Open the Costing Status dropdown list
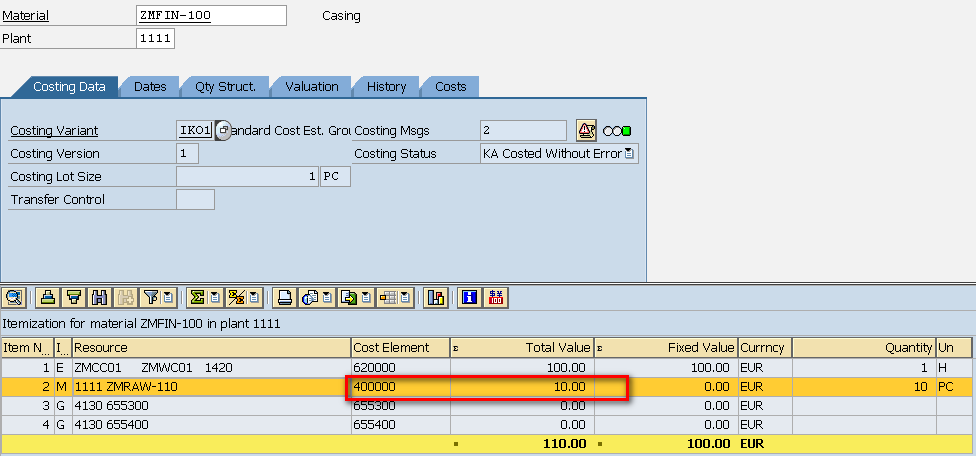The height and width of the screenshot is (456, 976). pyautogui.click(x=629, y=154)
